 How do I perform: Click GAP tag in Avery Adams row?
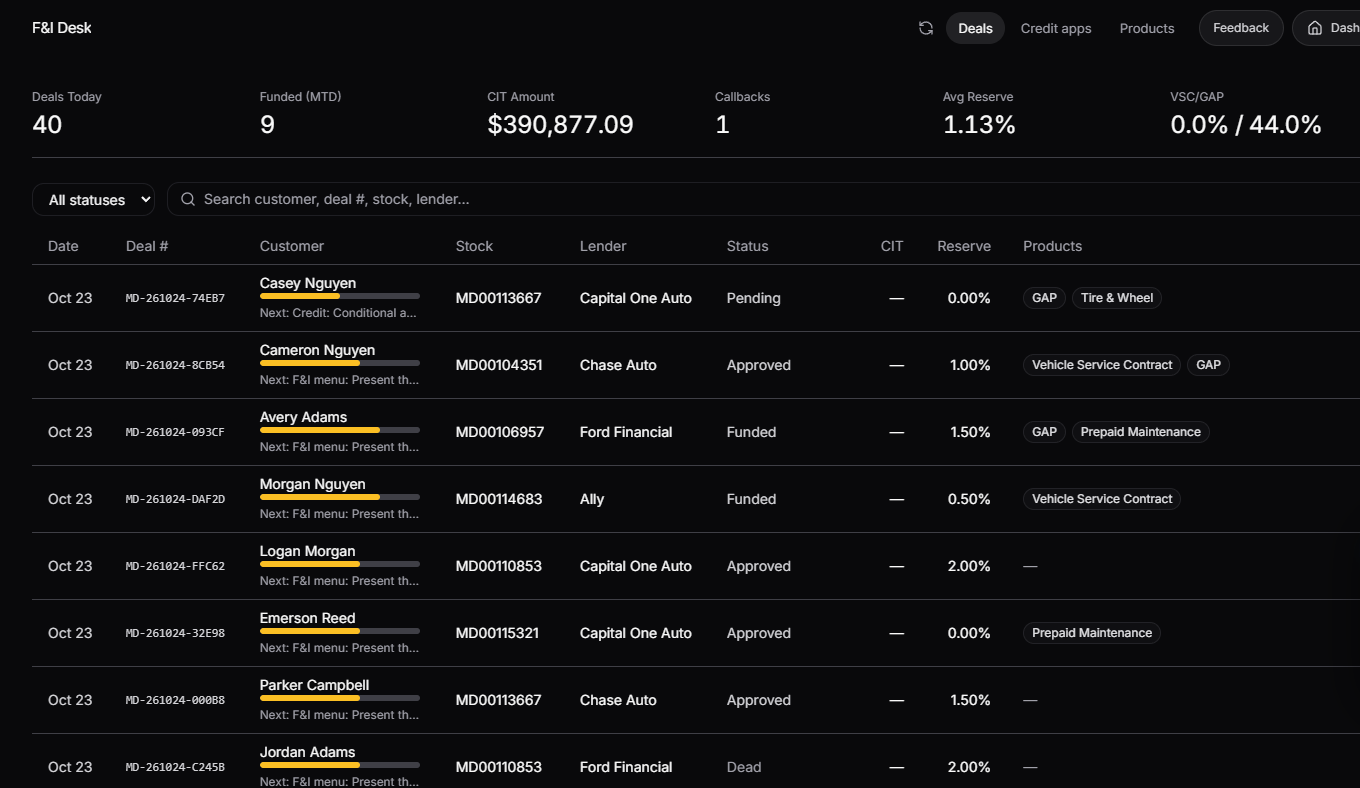point(1044,432)
